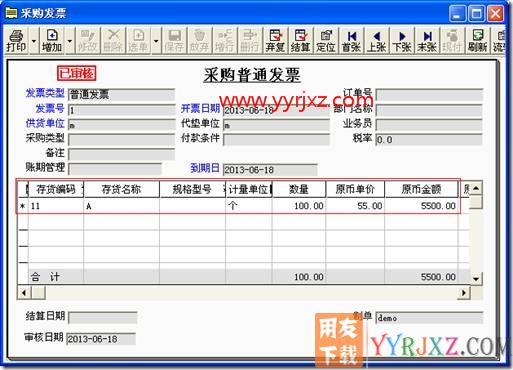Go to previous record with 上张
The image size is (513, 370).
[x=376, y=40]
